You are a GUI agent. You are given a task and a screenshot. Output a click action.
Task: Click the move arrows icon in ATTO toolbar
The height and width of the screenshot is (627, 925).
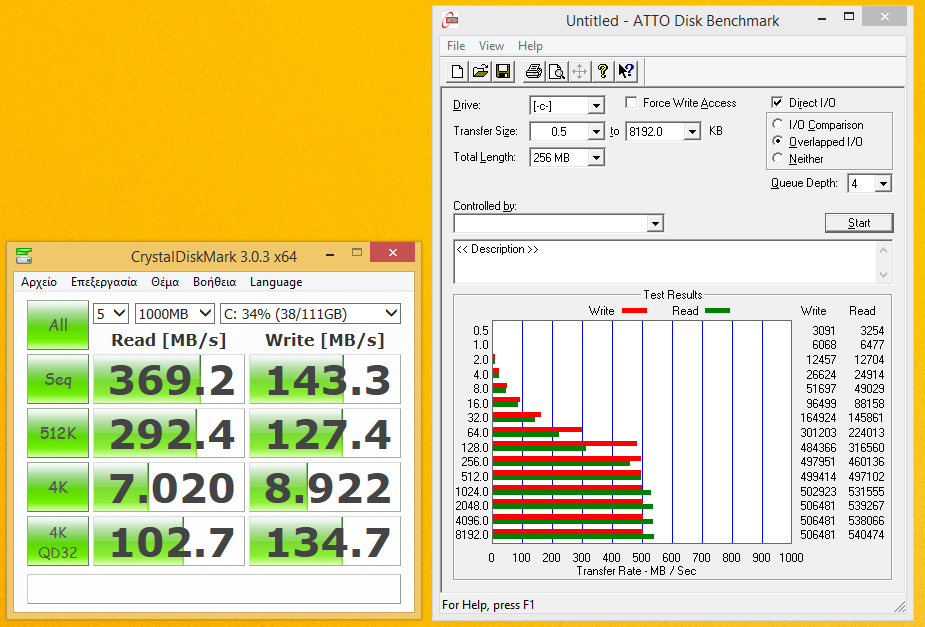580,71
